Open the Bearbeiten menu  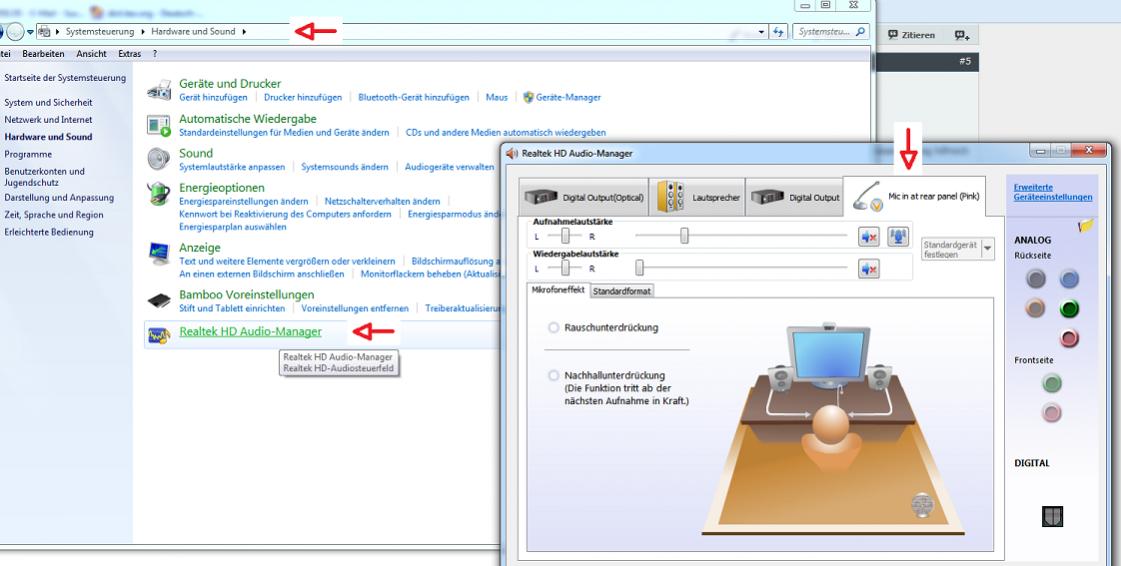tap(43, 54)
